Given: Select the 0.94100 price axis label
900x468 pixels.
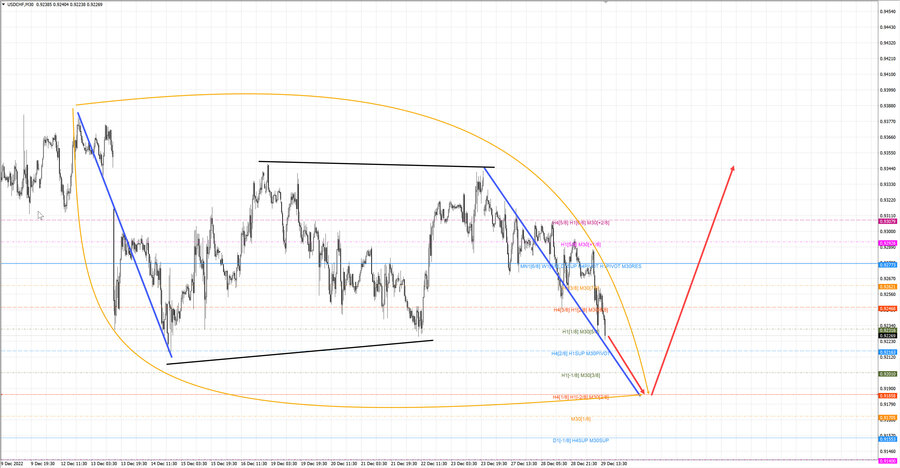Looking at the screenshot, I should pyautogui.click(x=889, y=74).
